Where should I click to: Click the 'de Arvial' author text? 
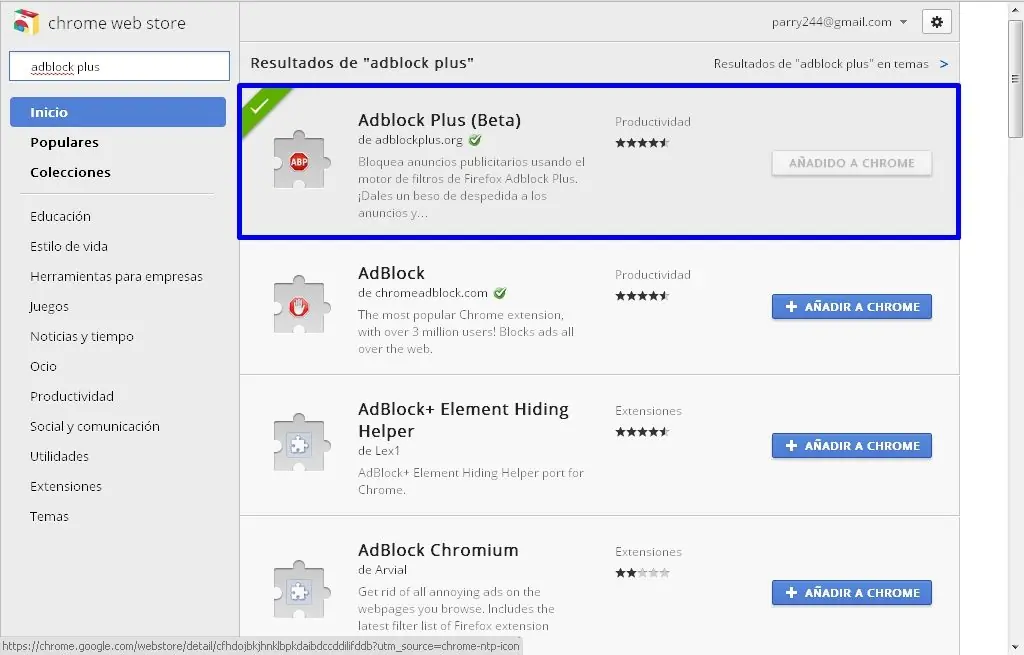coord(382,570)
